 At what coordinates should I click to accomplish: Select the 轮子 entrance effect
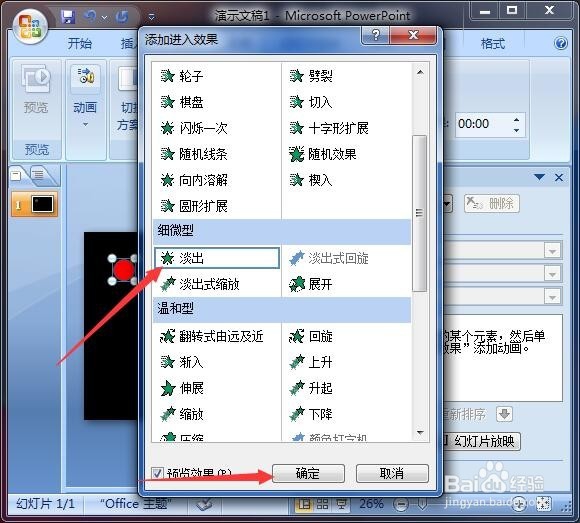coord(182,76)
